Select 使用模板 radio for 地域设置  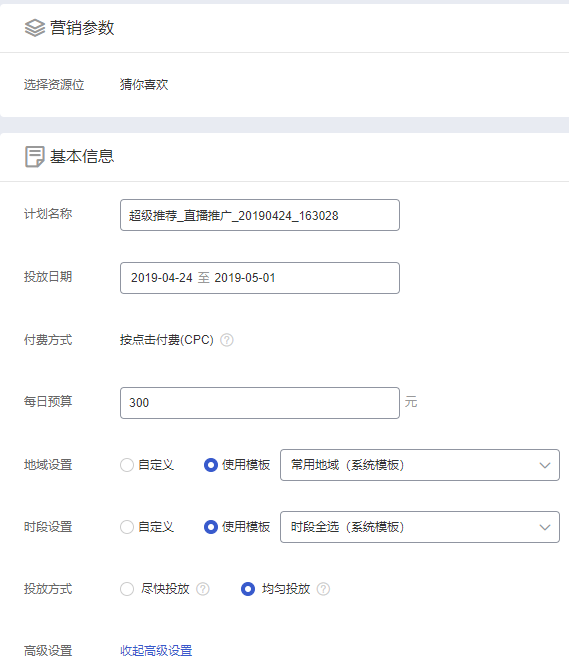[x=211, y=465]
